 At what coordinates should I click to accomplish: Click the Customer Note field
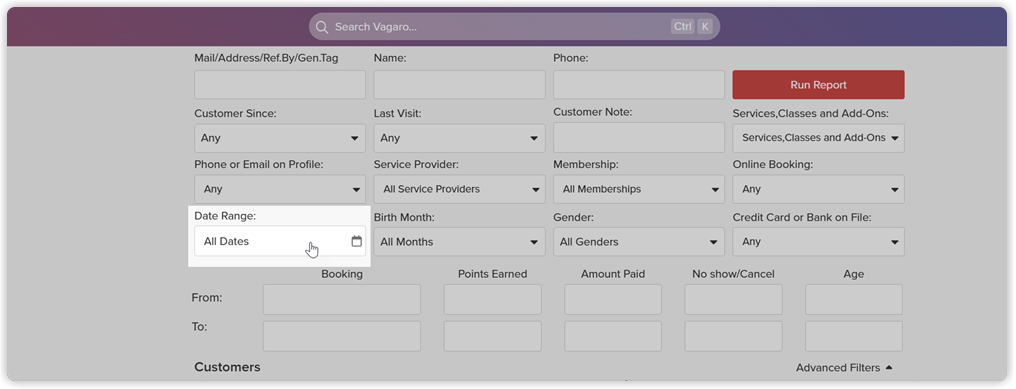pyautogui.click(x=639, y=137)
